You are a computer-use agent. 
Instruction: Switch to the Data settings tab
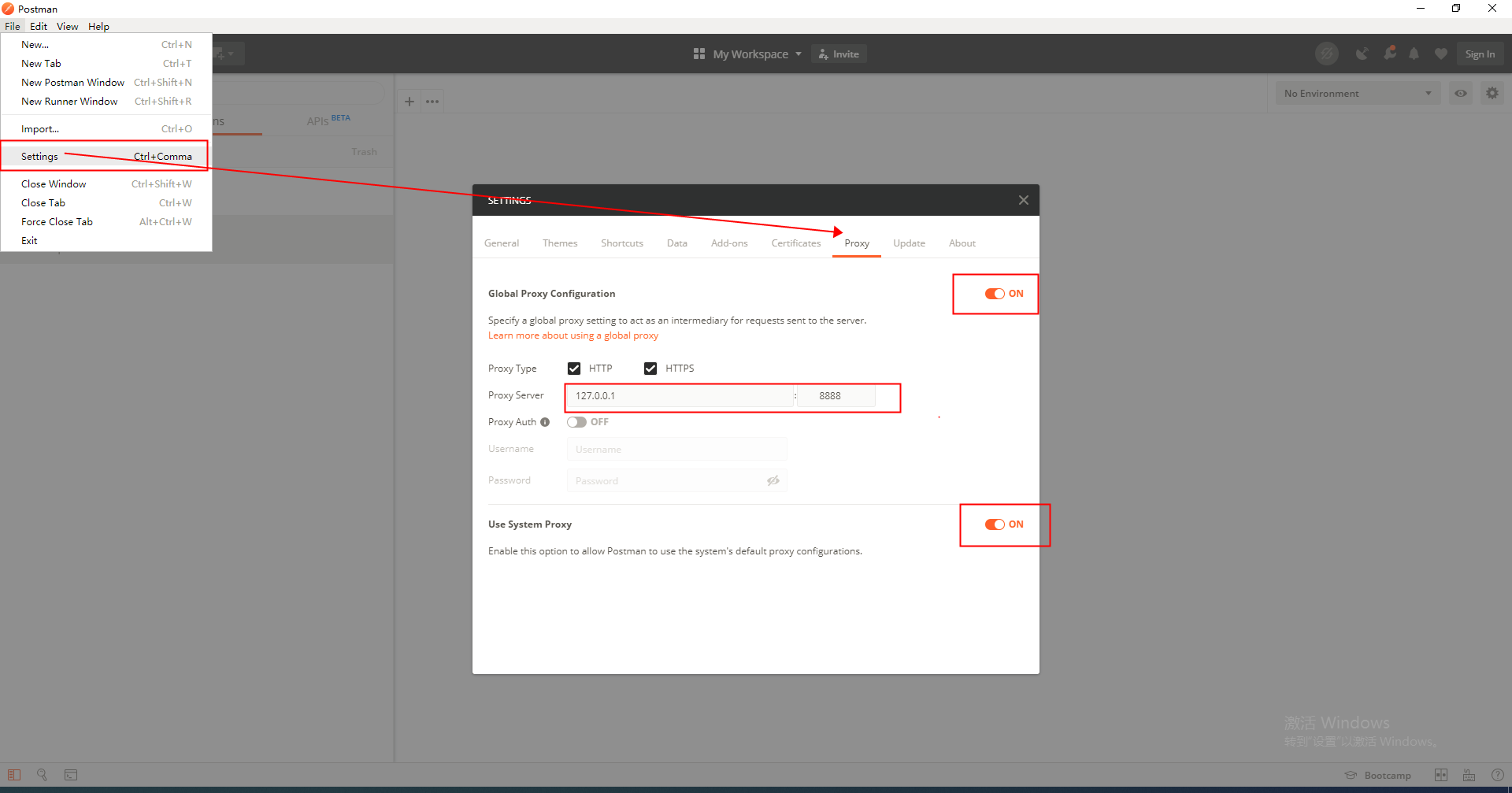(677, 243)
